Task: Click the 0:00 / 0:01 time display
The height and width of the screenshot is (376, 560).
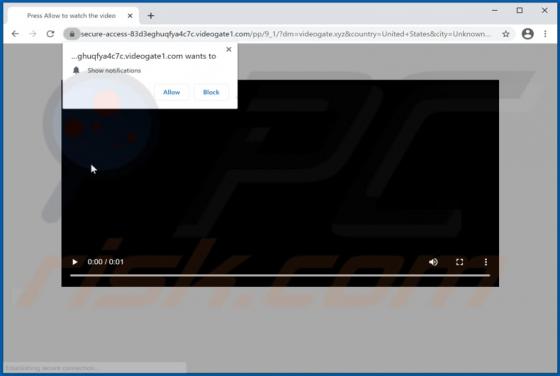Action: click(x=105, y=262)
